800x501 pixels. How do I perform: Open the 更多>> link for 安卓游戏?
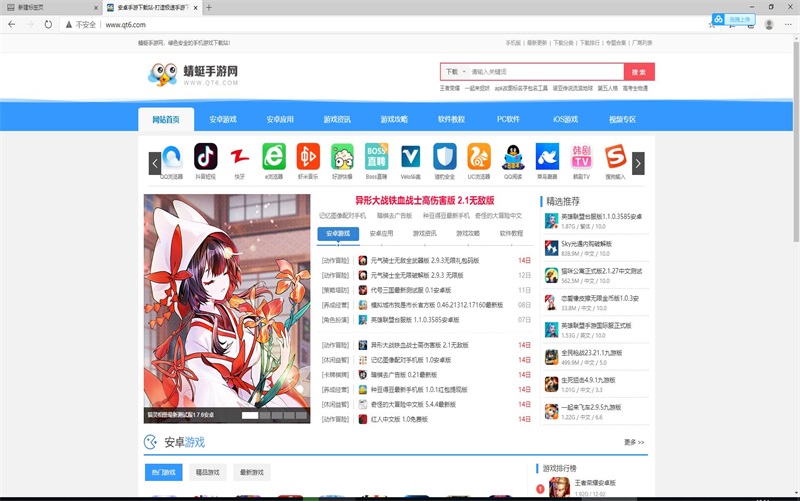point(634,442)
